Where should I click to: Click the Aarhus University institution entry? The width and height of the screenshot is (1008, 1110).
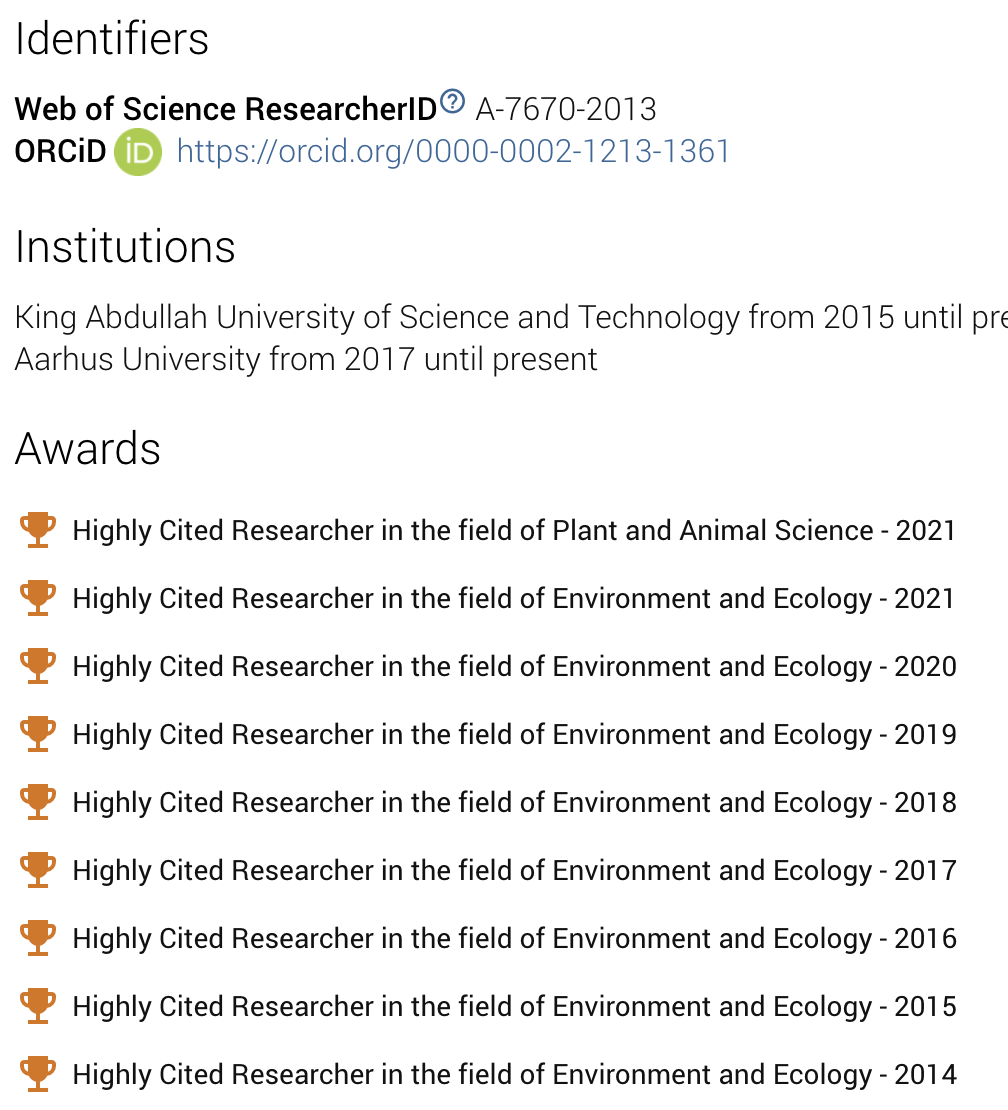[x=306, y=359]
